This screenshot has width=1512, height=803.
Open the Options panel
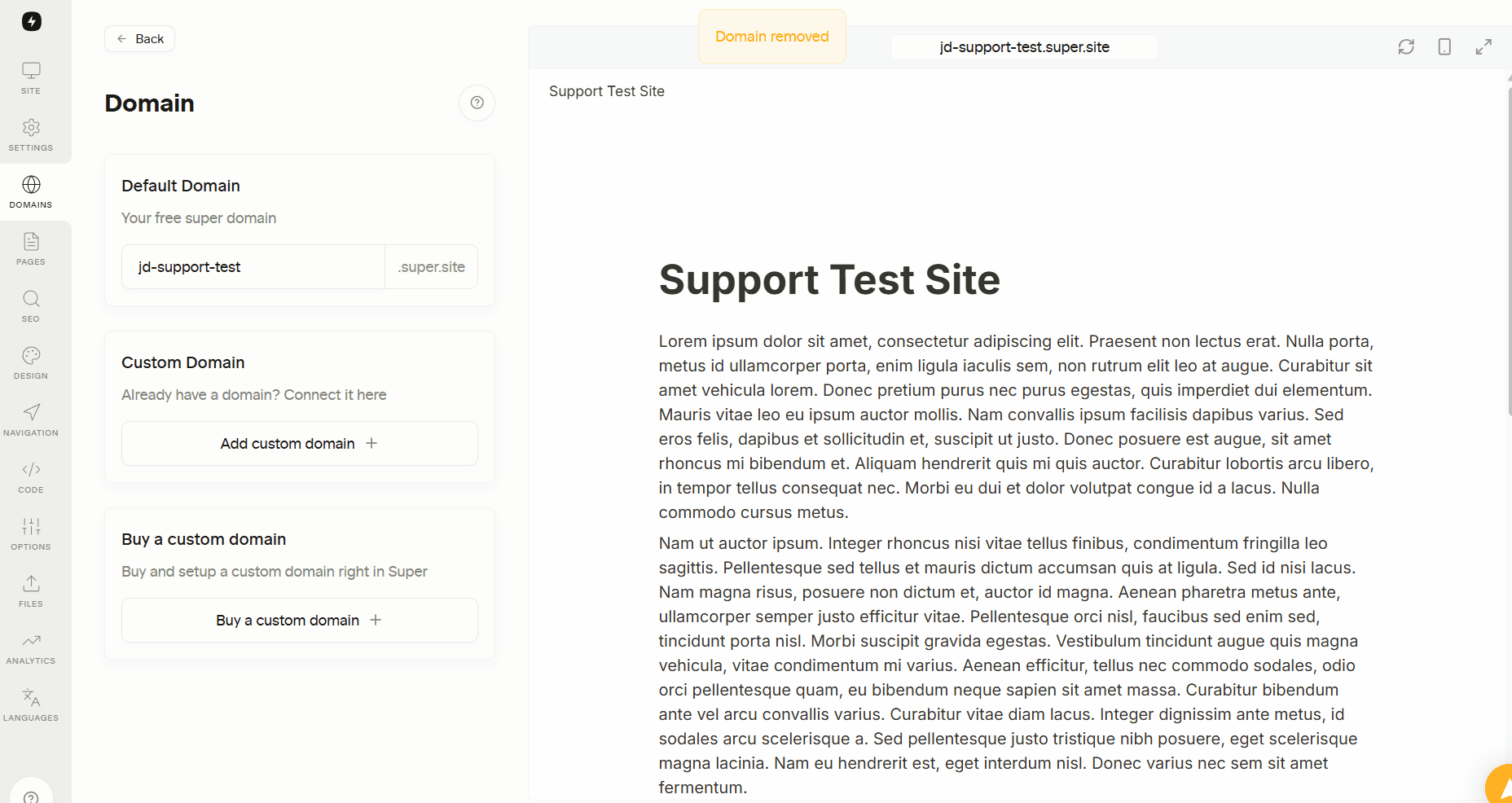point(31,534)
